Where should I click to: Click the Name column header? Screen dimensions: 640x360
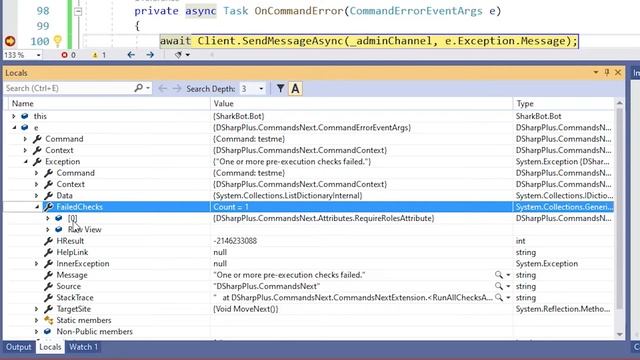click(109, 104)
